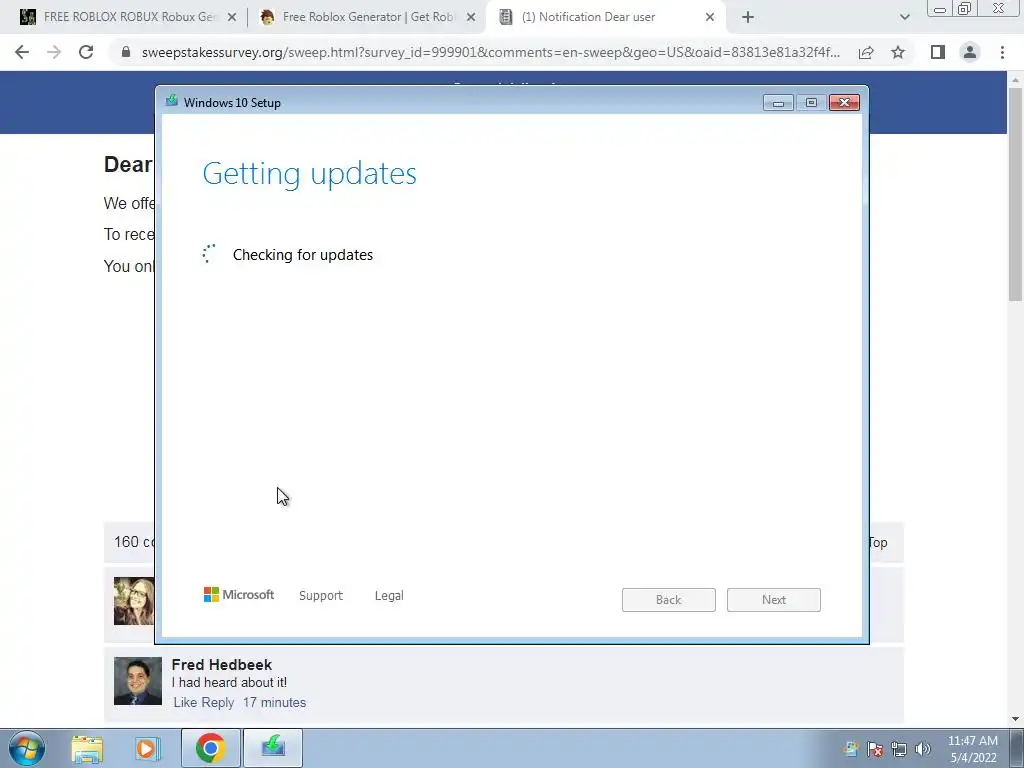1024x768 pixels.
Task: Minimize the Chrome window
Action: [940, 9]
